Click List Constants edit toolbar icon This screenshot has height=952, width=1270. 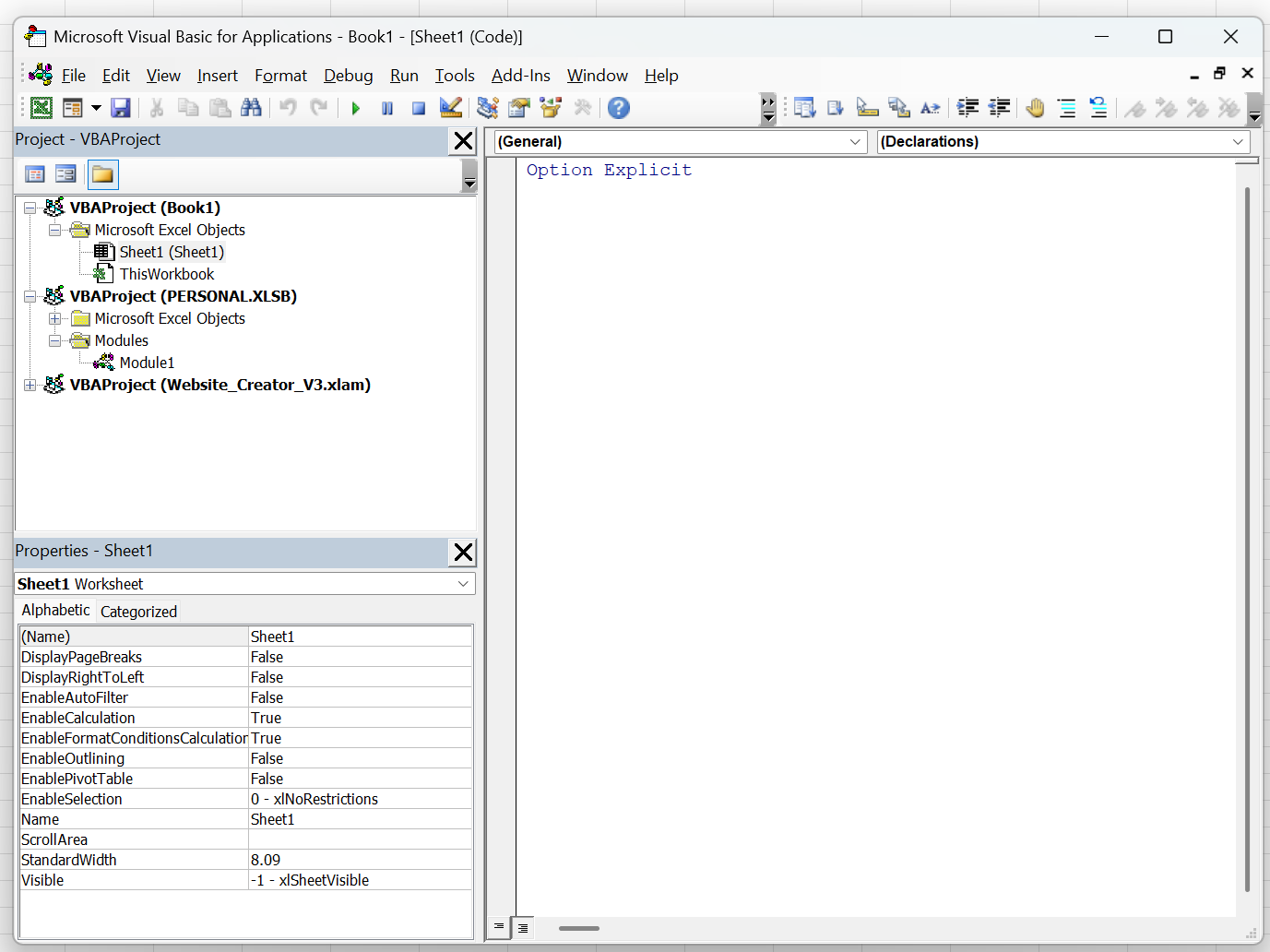tap(836, 108)
